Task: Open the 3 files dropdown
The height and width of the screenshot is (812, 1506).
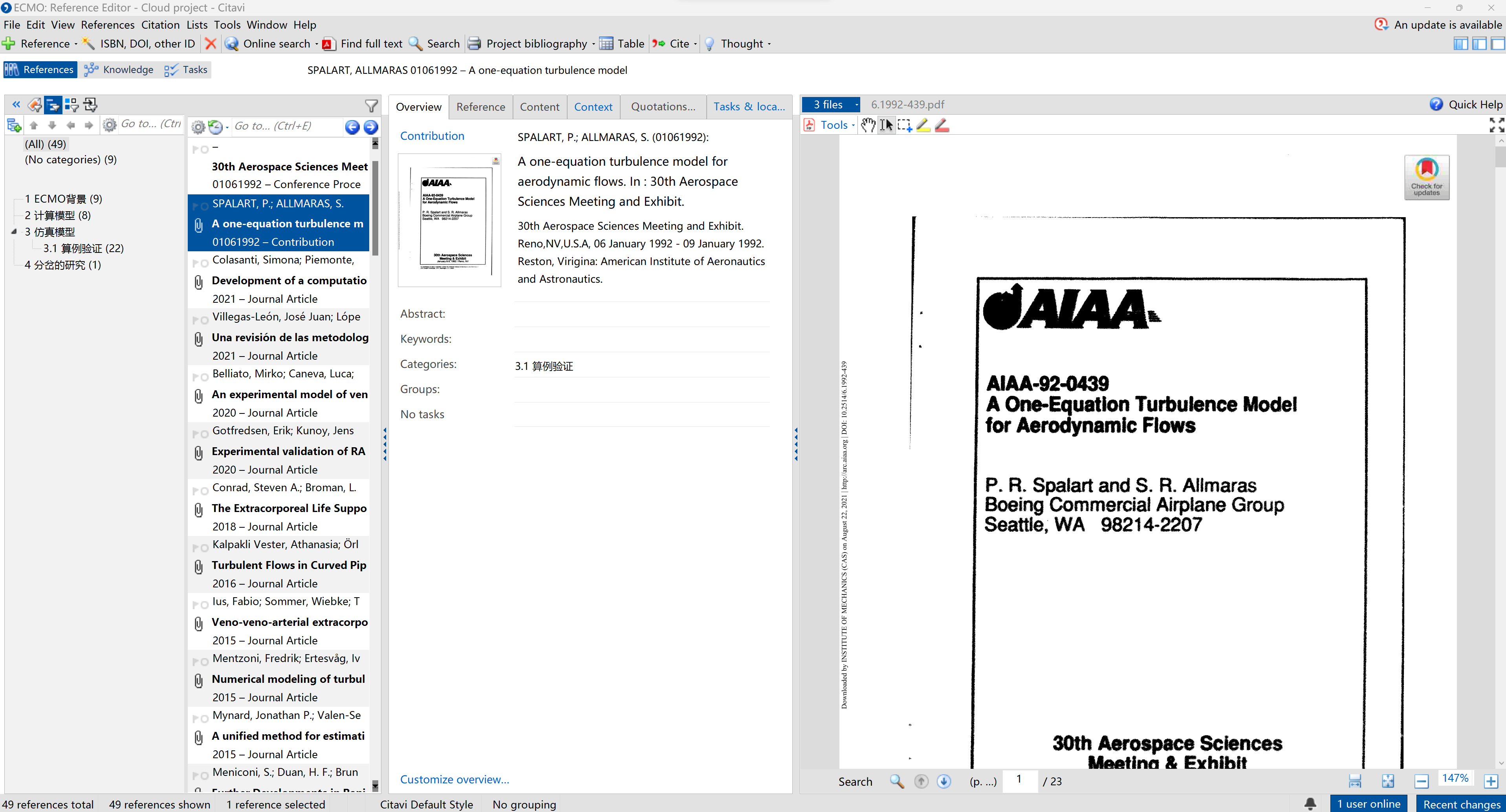Action: coord(831,105)
